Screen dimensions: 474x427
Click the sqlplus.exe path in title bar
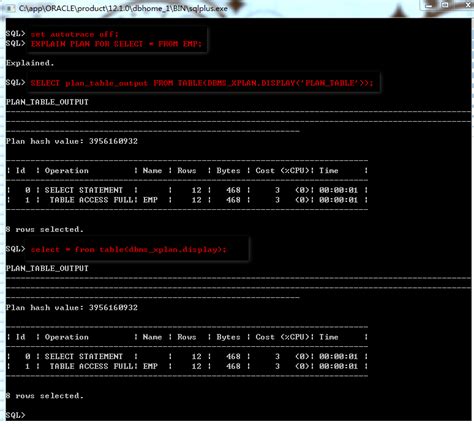coord(123,8)
